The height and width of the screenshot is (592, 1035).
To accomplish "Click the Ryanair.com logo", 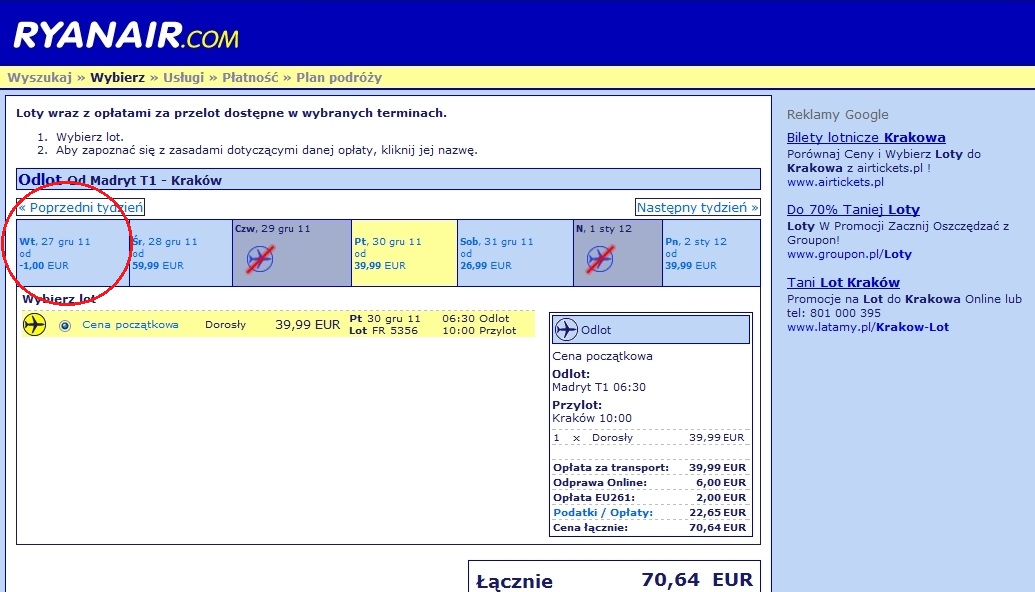I will click(126, 36).
